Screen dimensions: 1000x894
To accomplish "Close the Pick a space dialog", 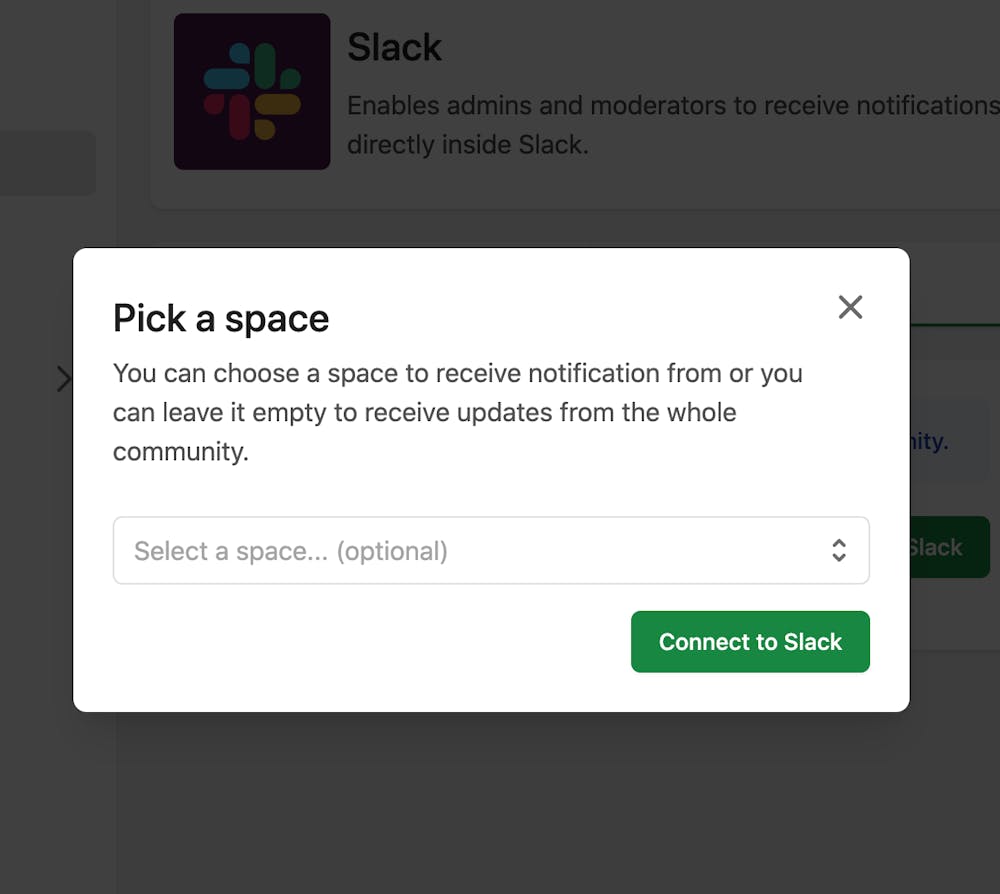I will pyautogui.click(x=850, y=307).
